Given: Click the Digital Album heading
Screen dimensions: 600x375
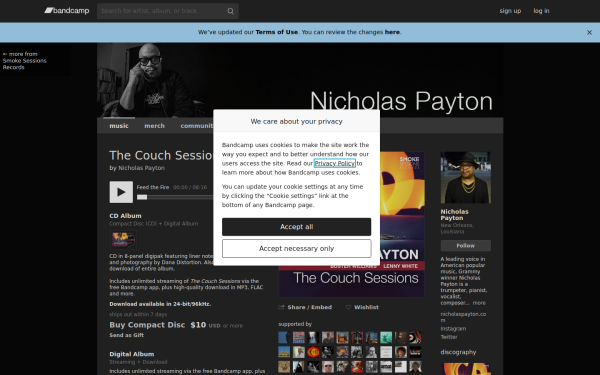Looking at the screenshot, I should pyautogui.click(x=132, y=354).
